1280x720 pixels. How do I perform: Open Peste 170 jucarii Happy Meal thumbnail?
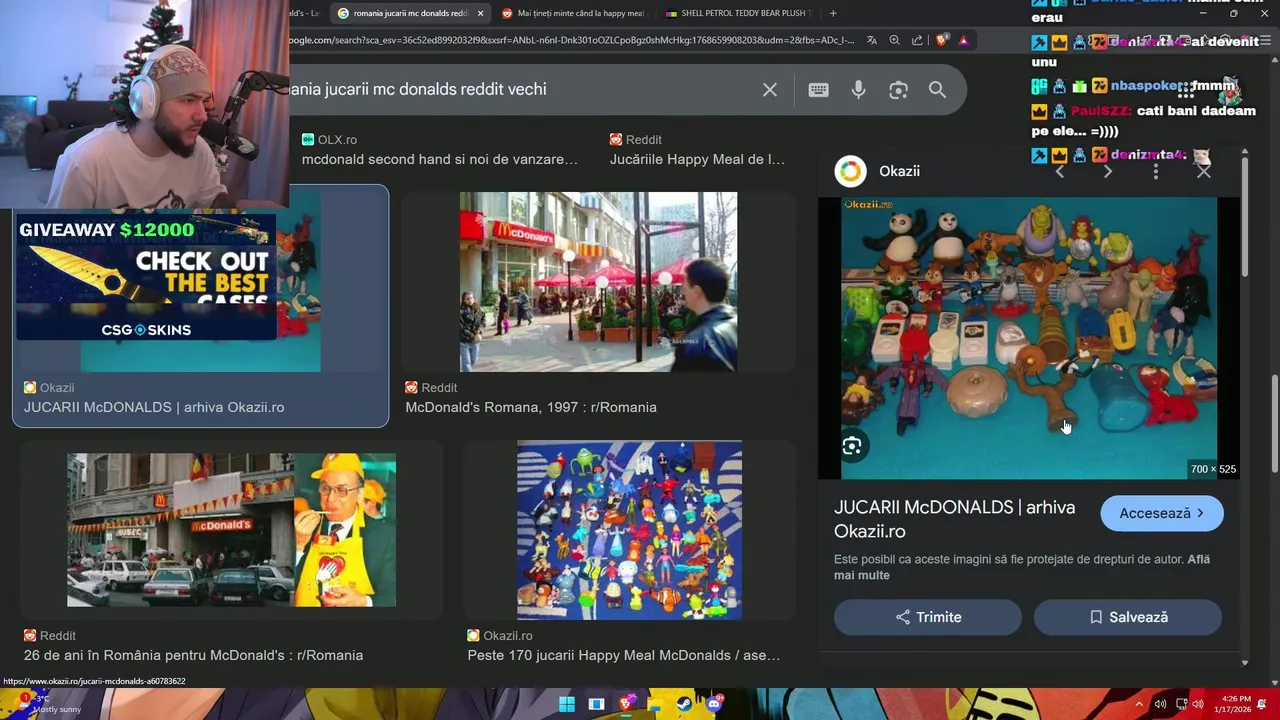629,530
